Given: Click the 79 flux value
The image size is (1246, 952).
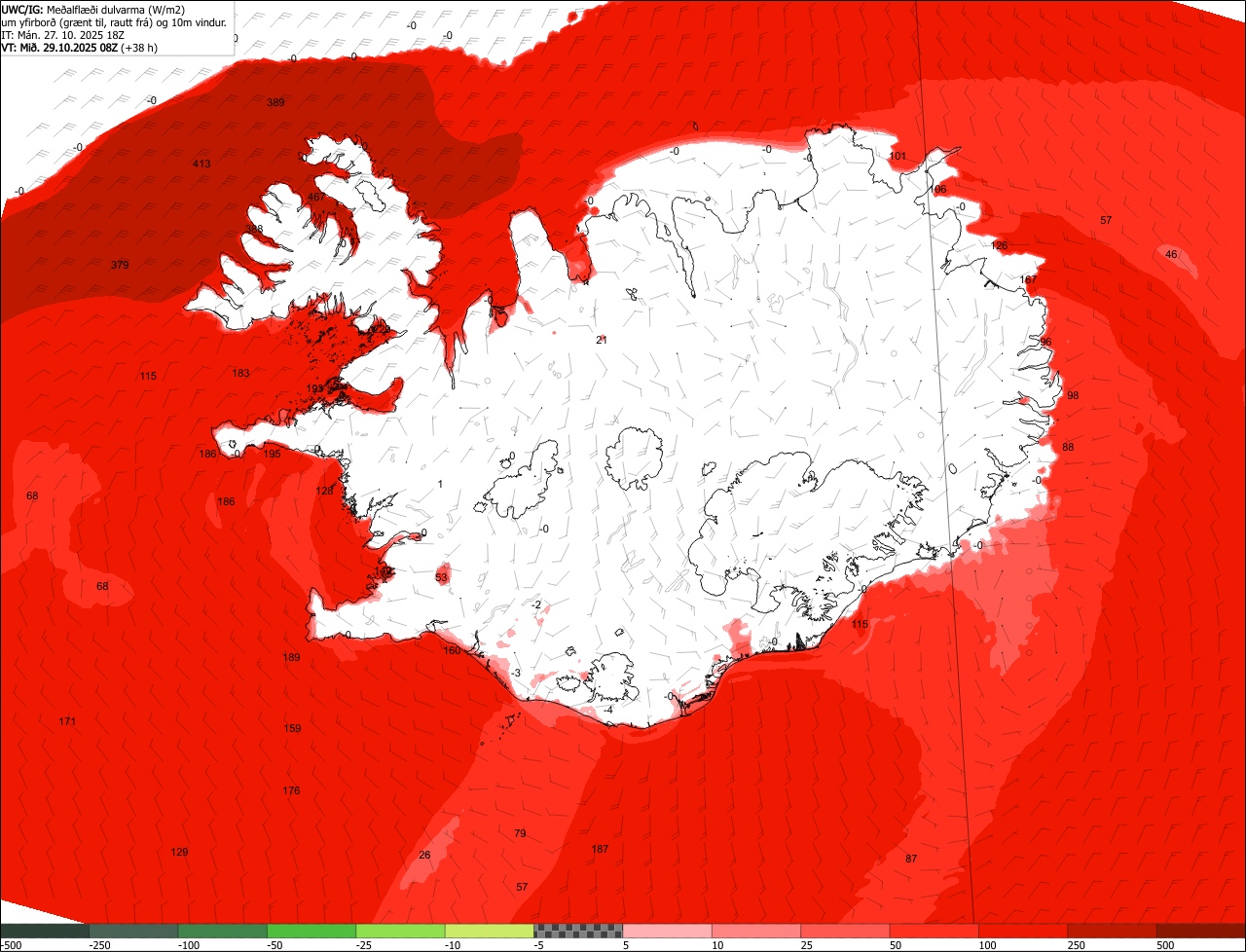Looking at the screenshot, I should [520, 833].
